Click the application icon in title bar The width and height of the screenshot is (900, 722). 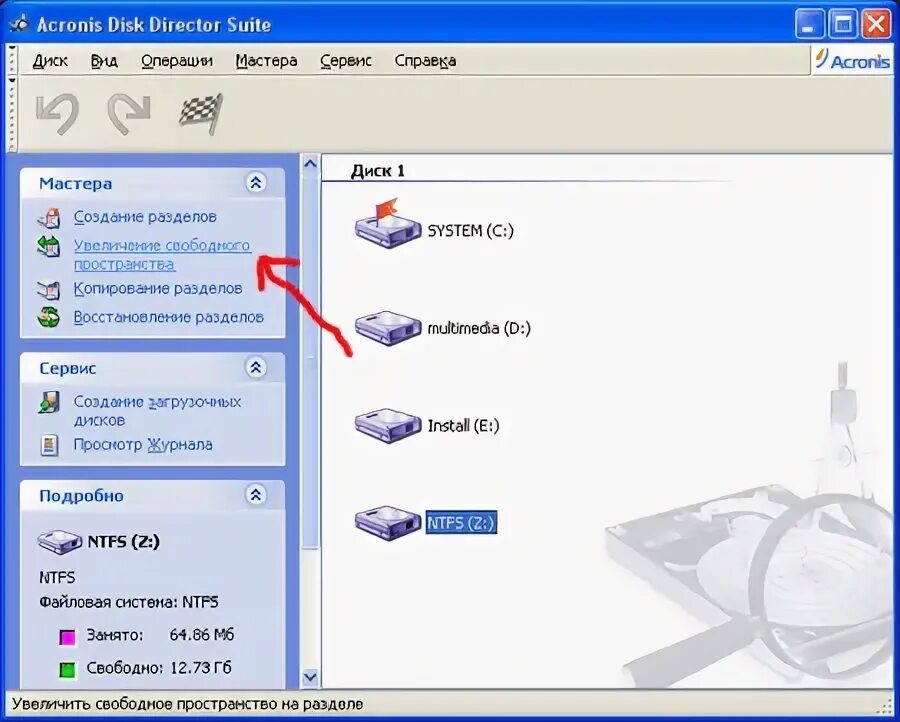pos(21,25)
